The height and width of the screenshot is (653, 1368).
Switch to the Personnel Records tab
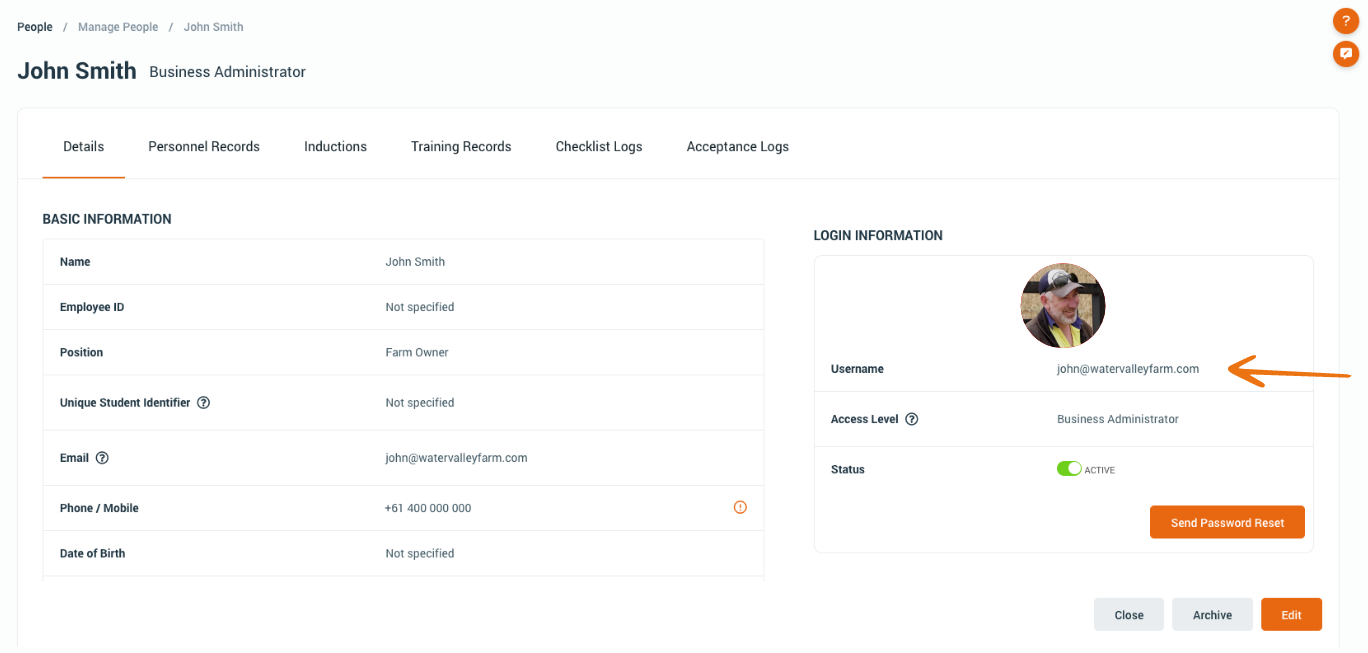[204, 147]
